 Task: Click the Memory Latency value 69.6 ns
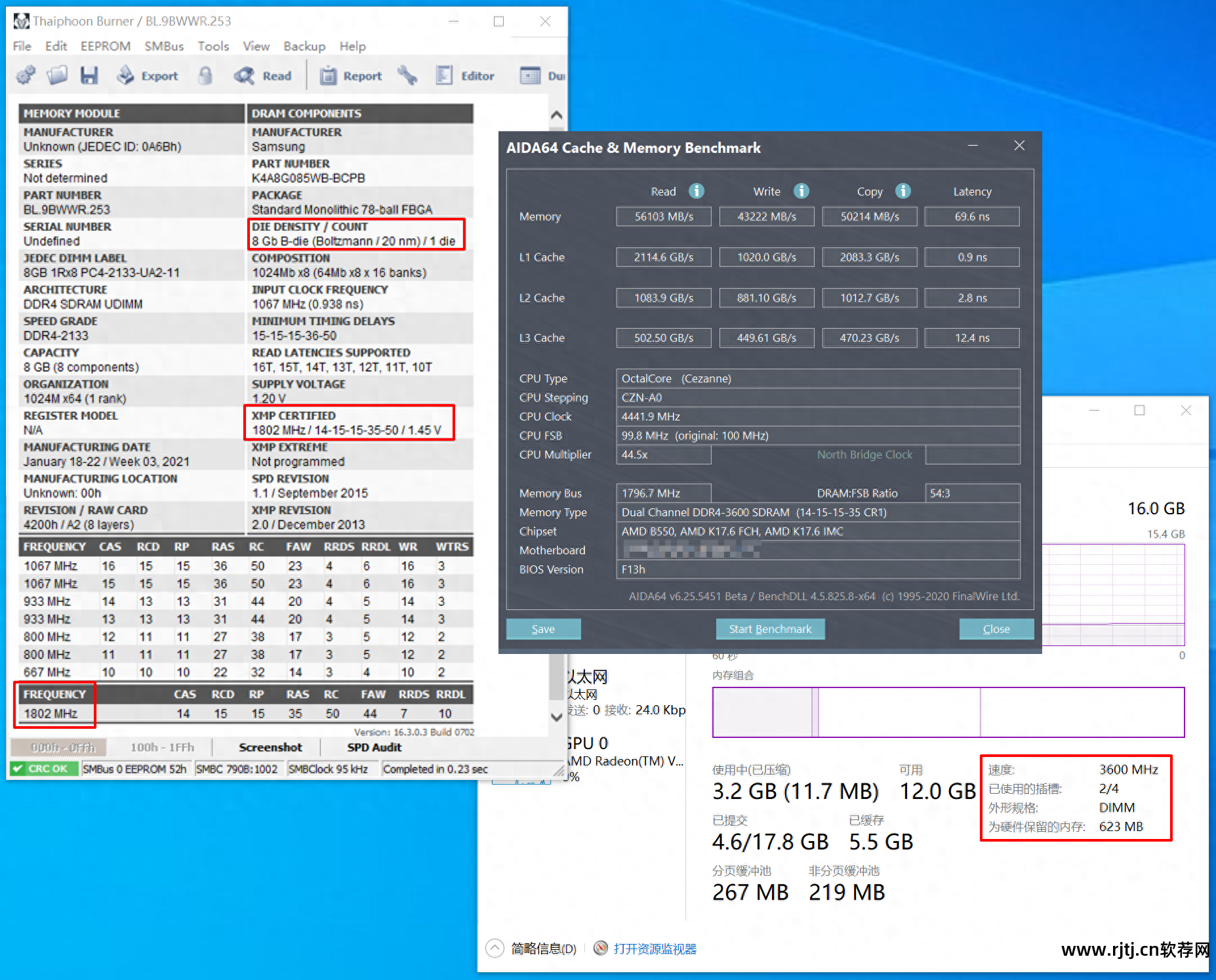pyautogui.click(x=972, y=216)
